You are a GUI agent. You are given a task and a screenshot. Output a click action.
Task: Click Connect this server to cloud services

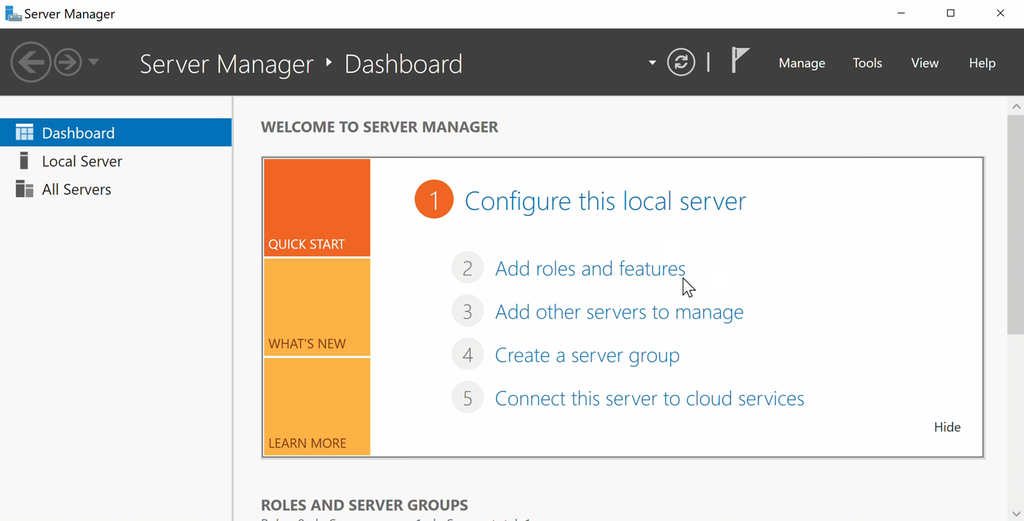[649, 398]
